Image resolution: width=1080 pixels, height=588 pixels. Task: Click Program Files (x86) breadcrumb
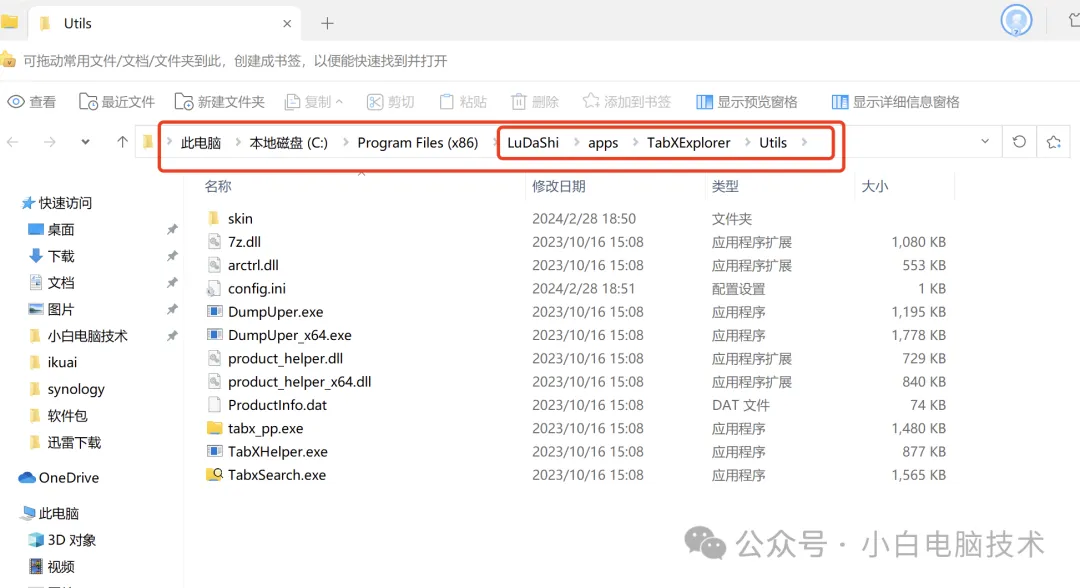(417, 143)
